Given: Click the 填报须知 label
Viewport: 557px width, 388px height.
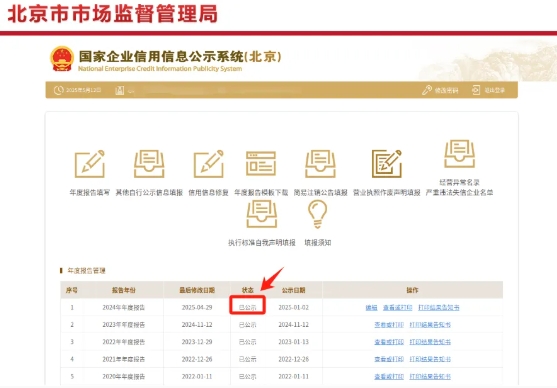Looking at the screenshot, I should point(318,243).
